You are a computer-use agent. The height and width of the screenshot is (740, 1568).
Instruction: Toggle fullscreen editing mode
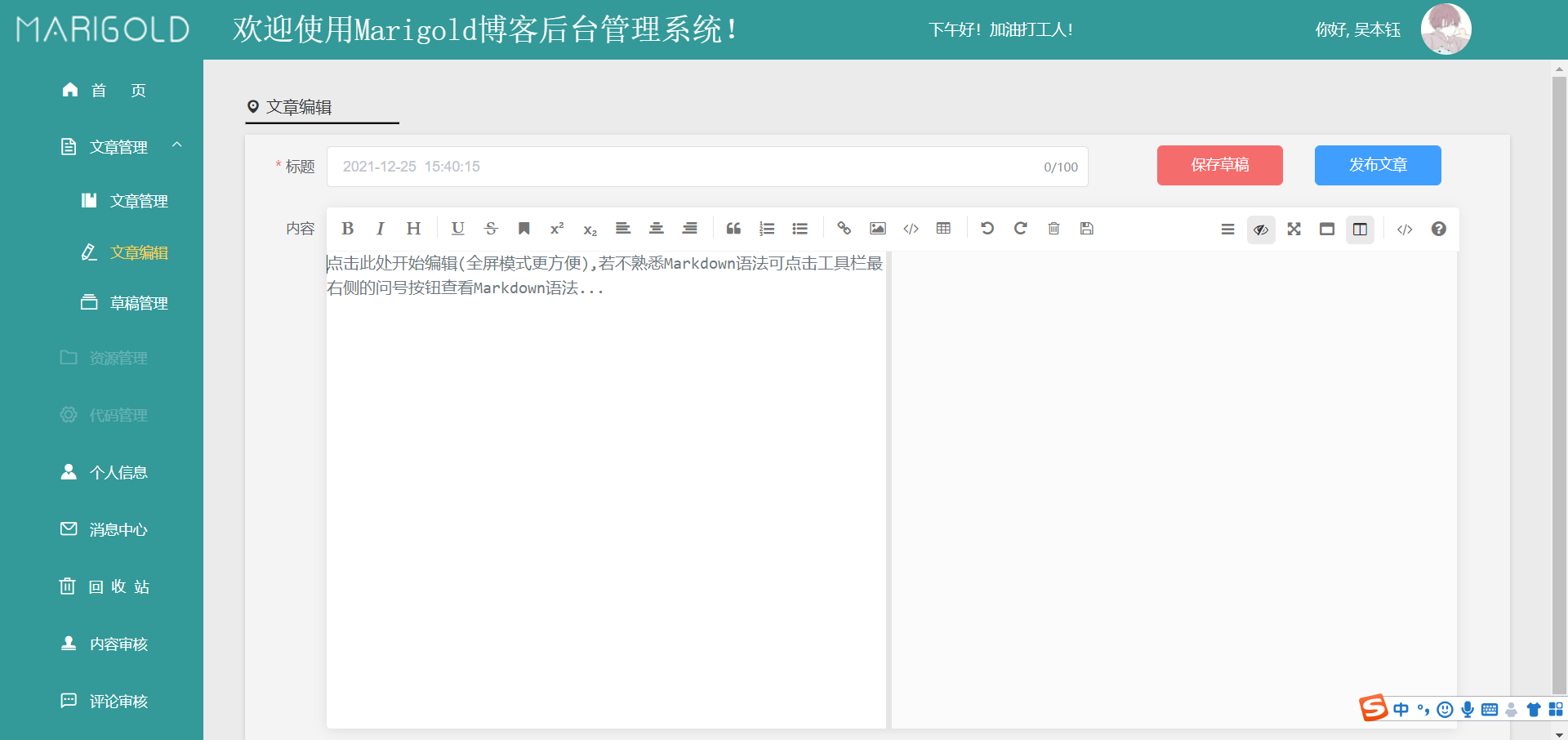(1293, 230)
